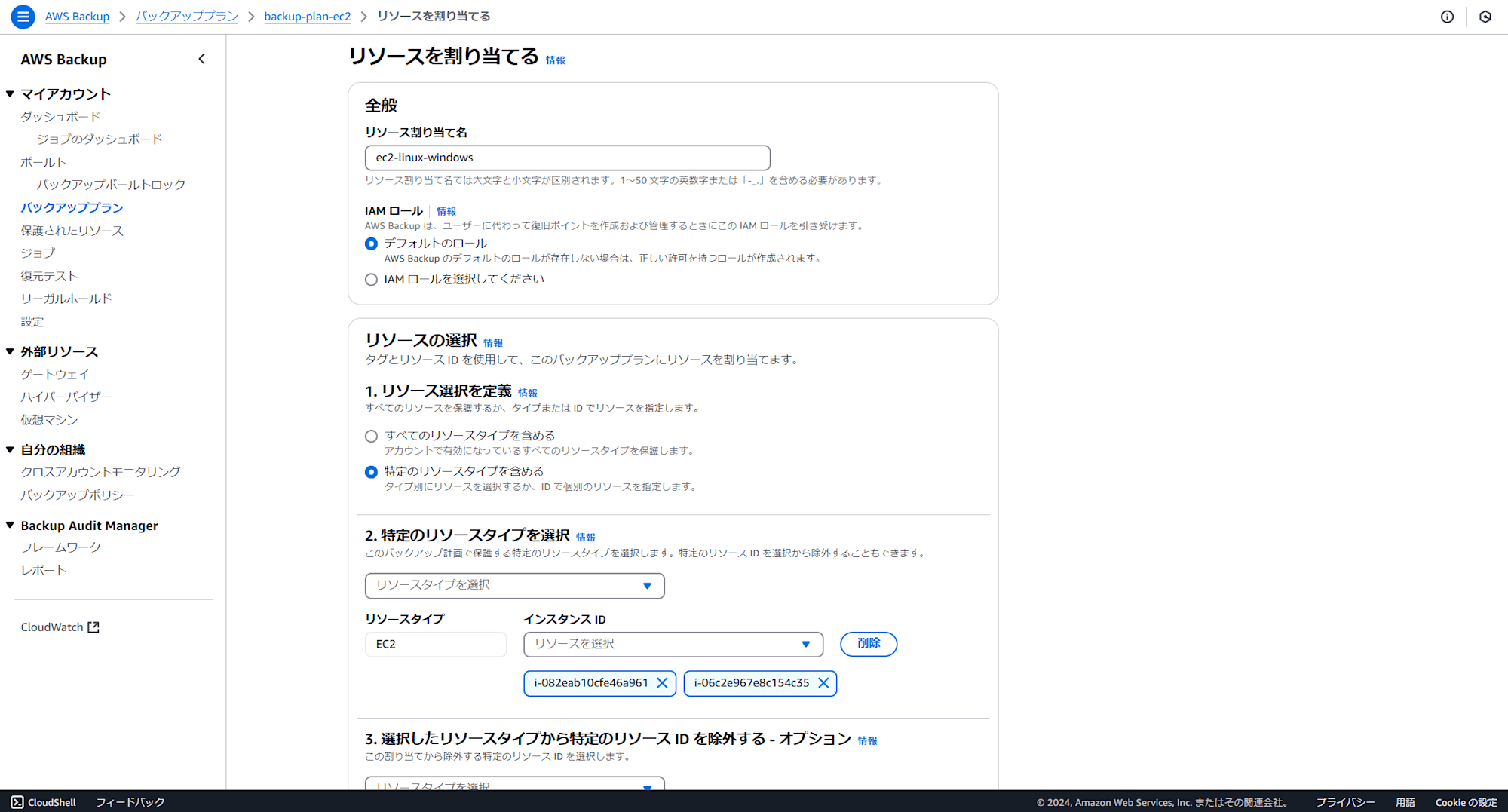Open リーガルホールド in the sidebar
The width and height of the screenshot is (1508, 812).
66,299
